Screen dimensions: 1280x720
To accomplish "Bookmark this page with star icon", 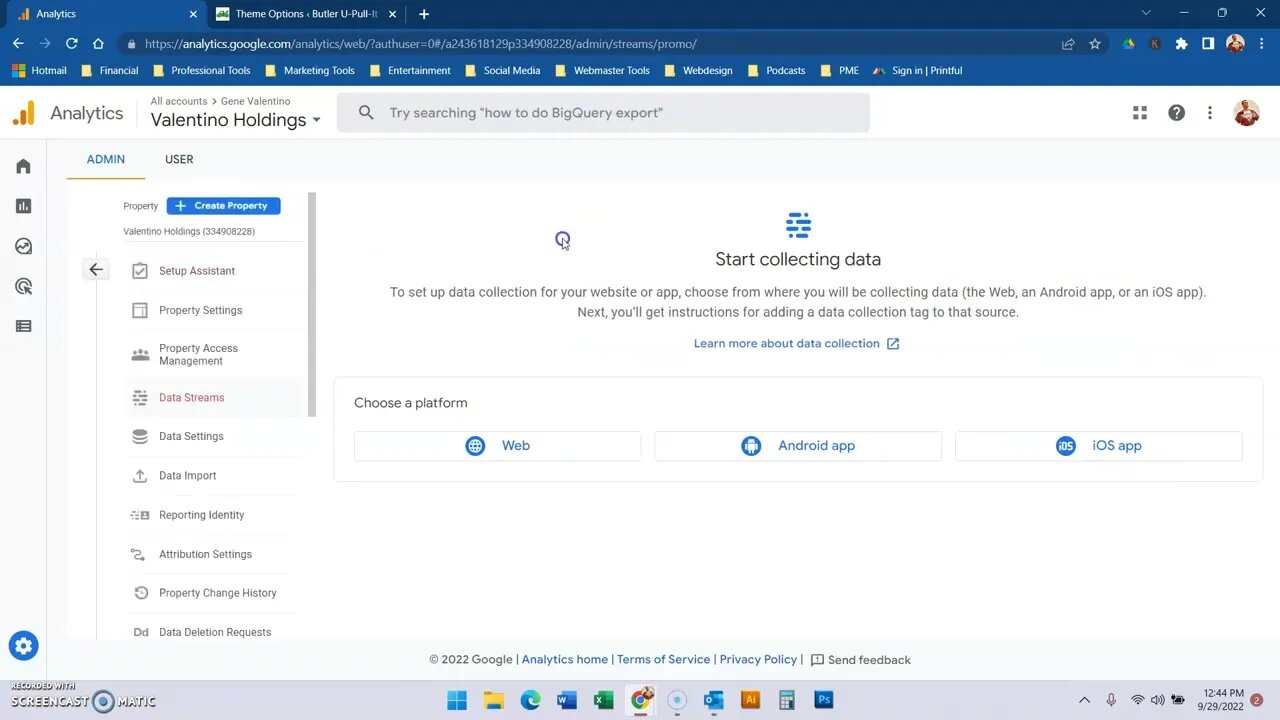I will 1095,44.
